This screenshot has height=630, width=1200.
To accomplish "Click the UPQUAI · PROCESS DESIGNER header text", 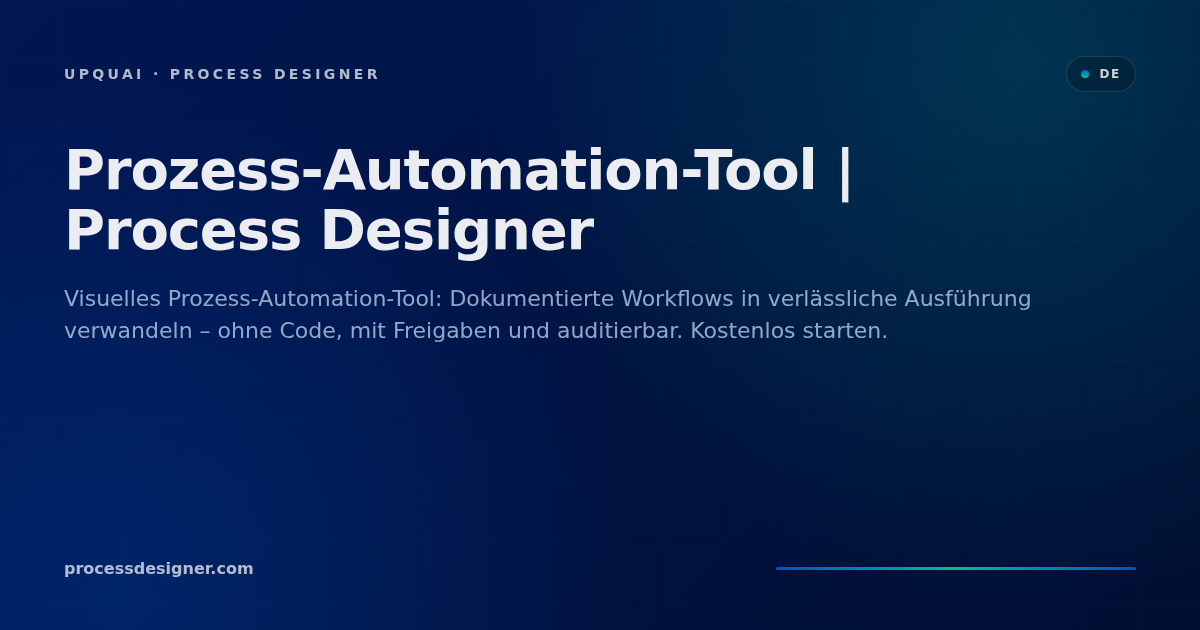I will point(221,74).
